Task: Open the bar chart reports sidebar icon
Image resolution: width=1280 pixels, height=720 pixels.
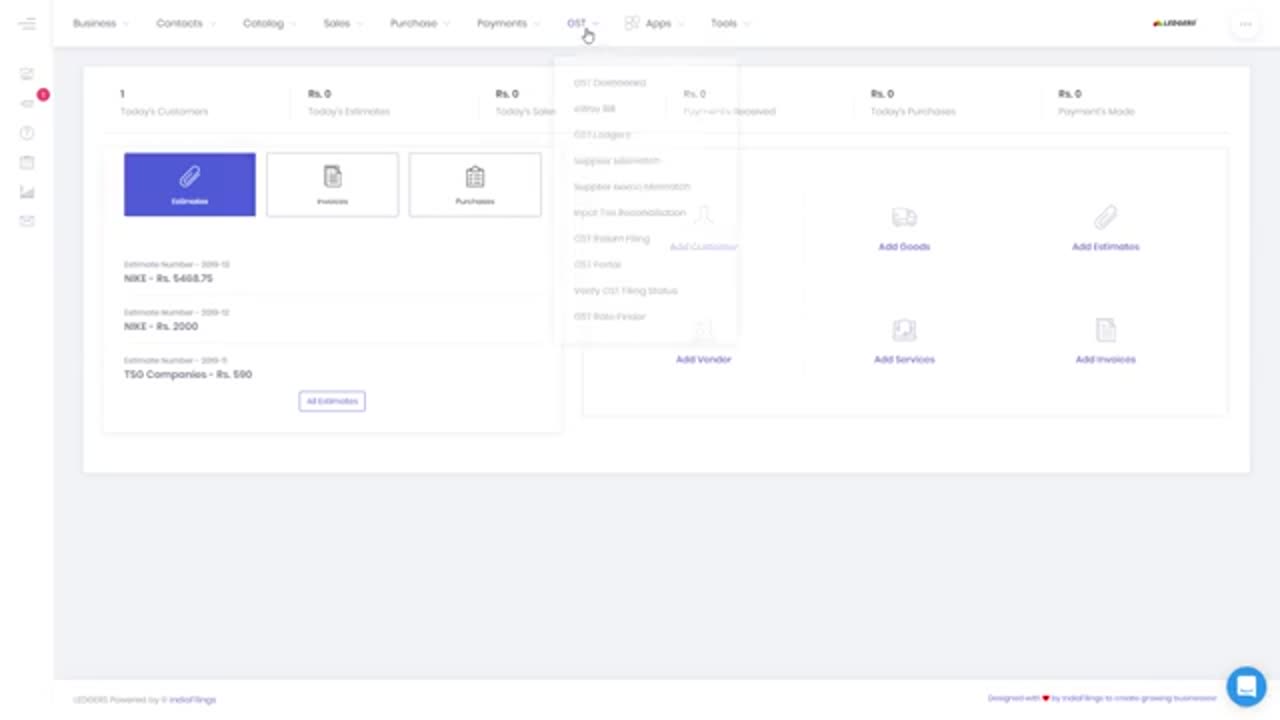Action: (x=27, y=192)
